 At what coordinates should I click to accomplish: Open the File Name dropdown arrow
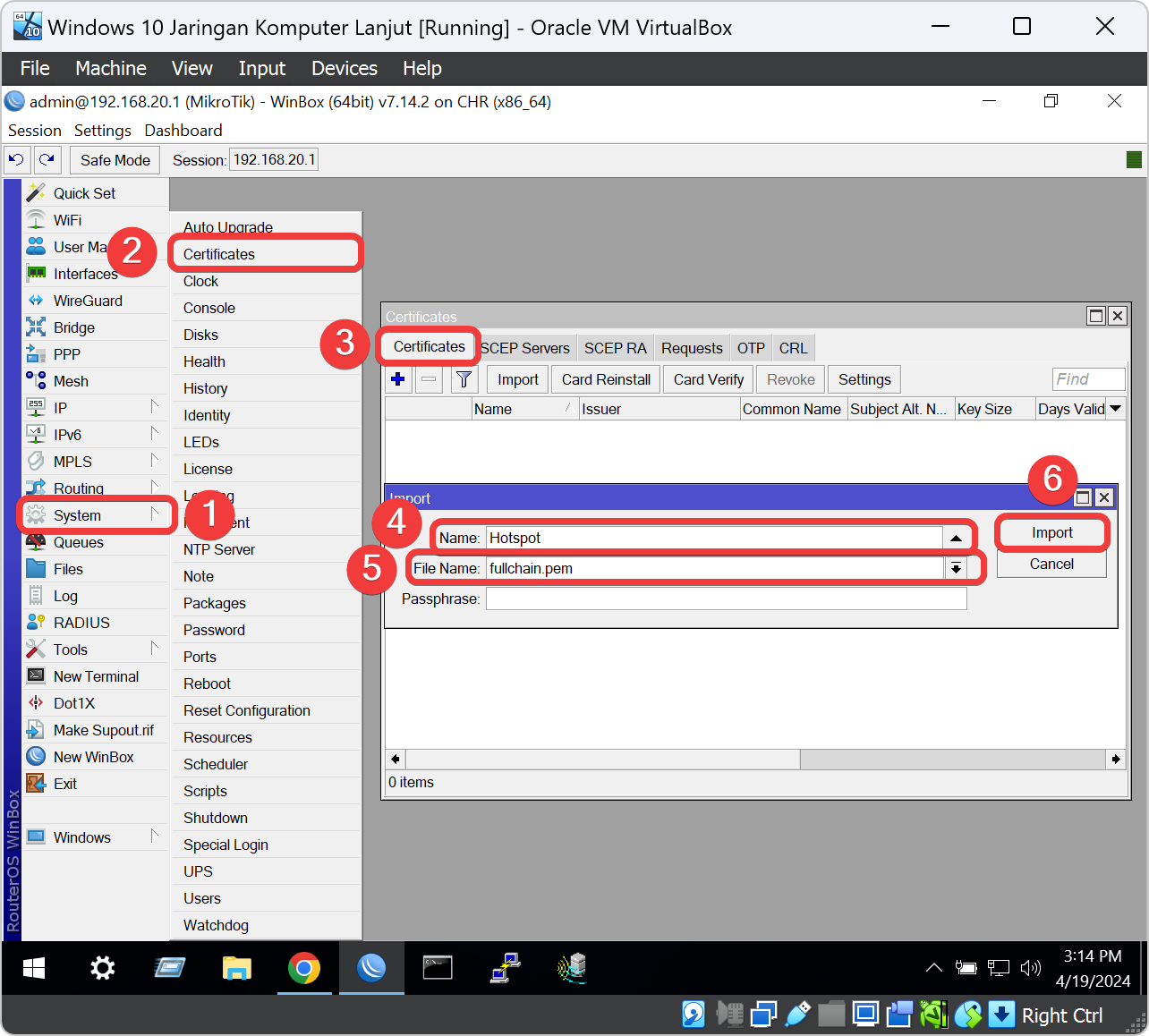(x=956, y=568)
